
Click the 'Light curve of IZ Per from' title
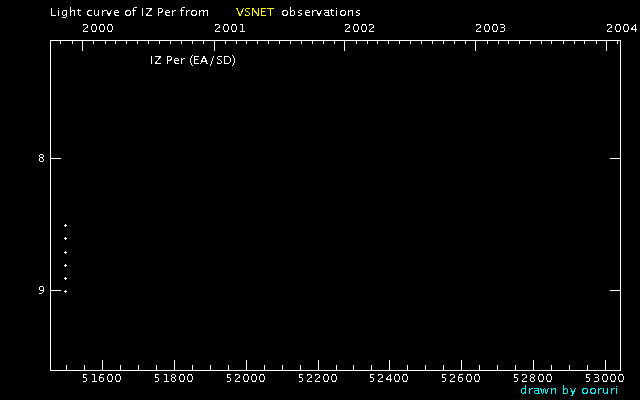pyautogui.click(x=129, y=12)
